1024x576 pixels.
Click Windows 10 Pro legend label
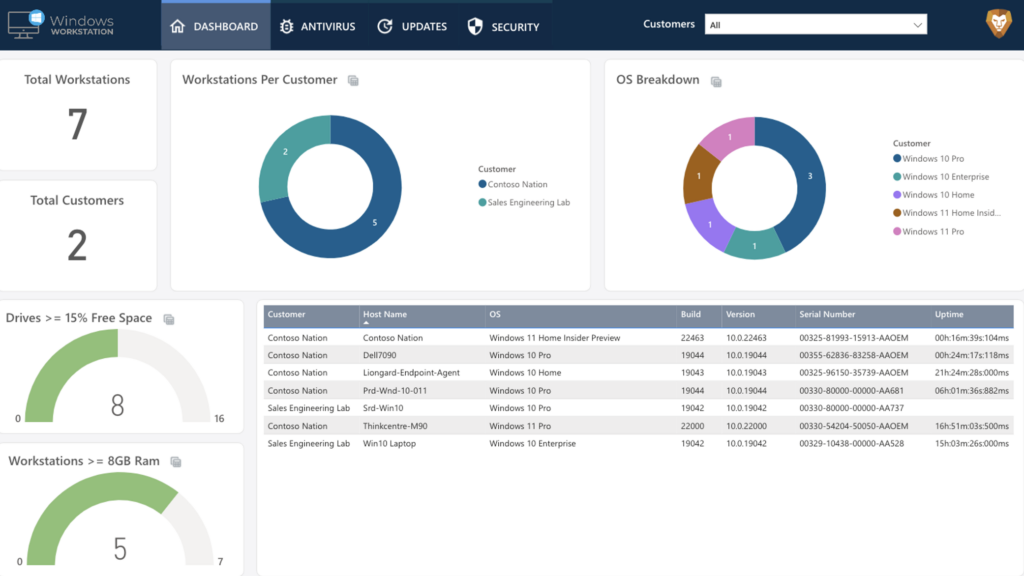933,159
